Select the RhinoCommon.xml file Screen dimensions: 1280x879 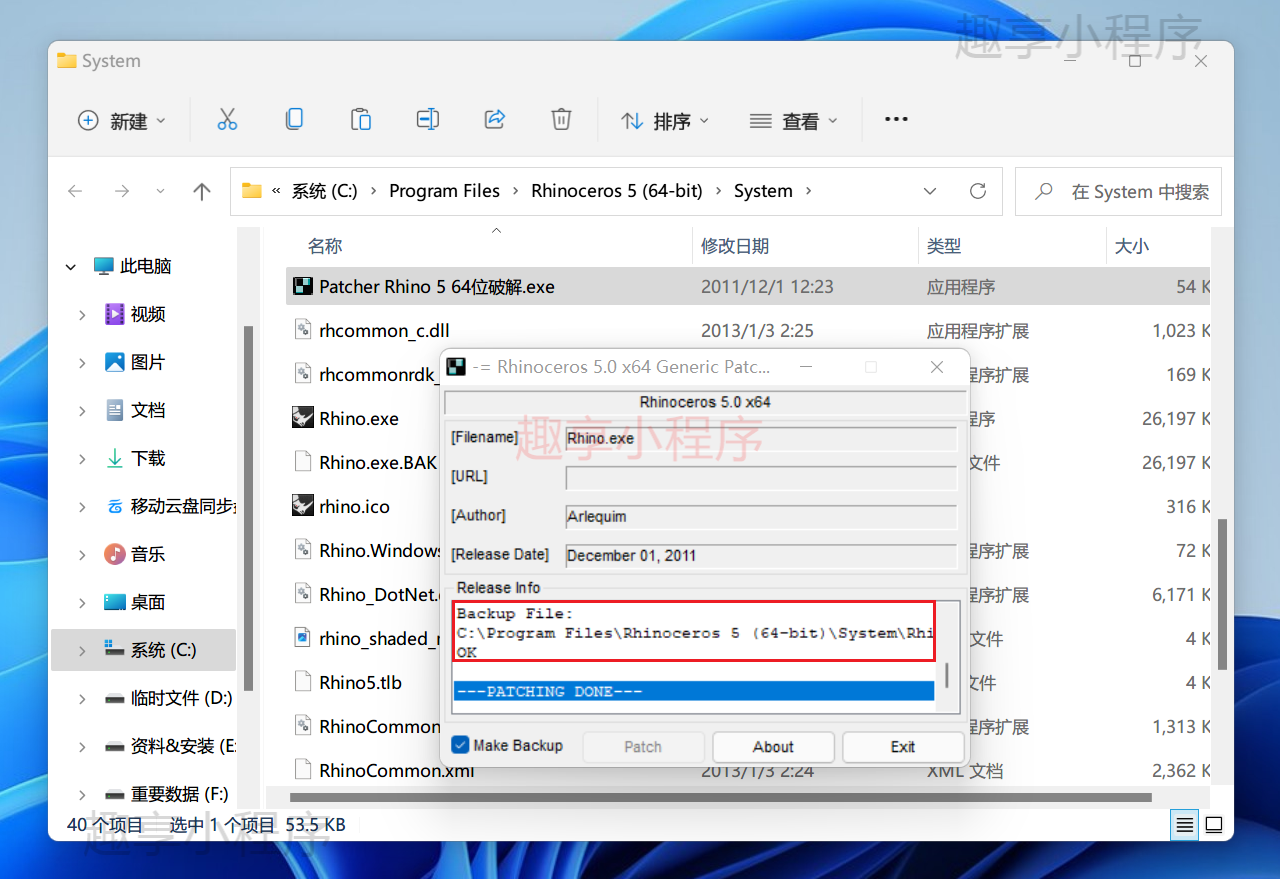[397, 770]
